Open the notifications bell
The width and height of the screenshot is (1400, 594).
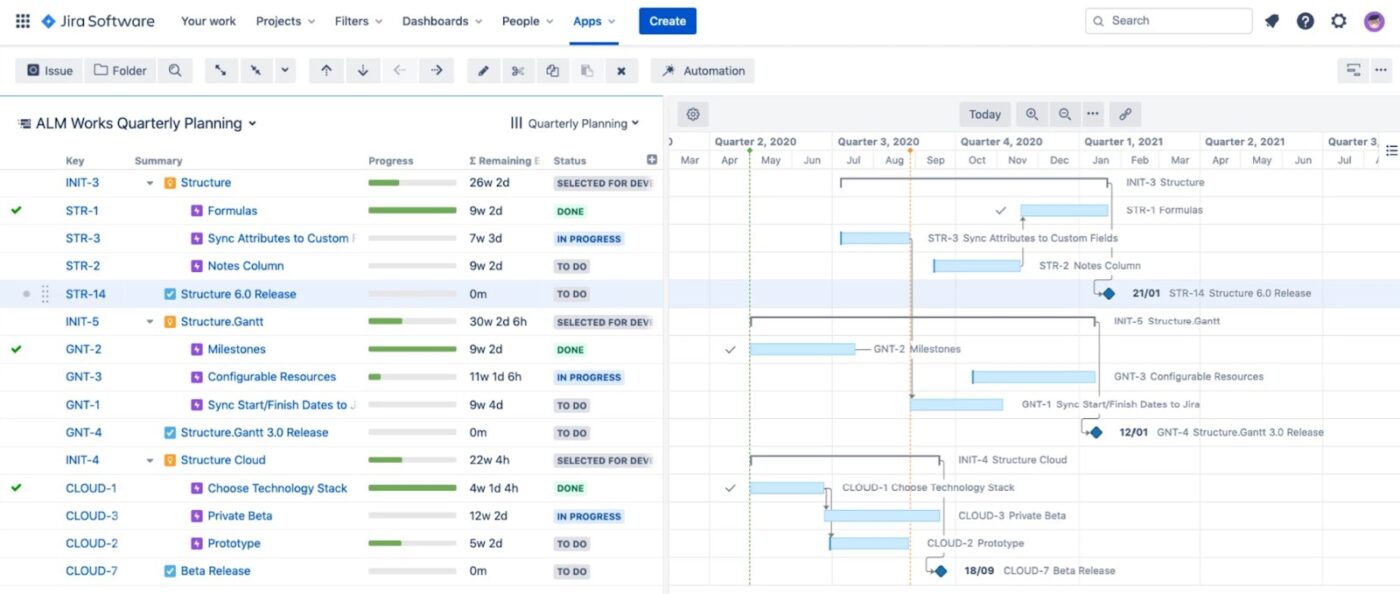click(1272, 21)
